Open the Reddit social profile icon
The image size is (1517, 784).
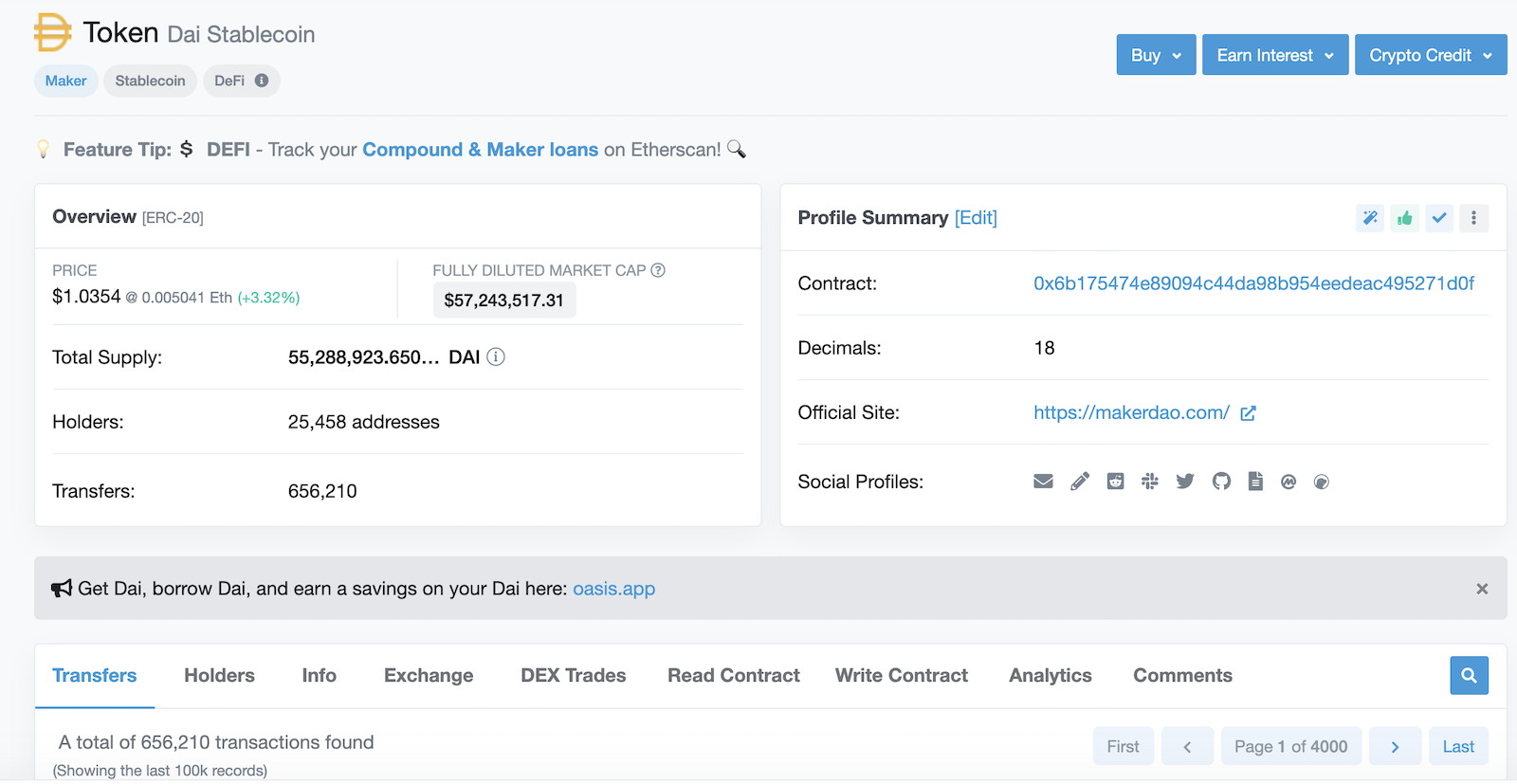tap(1116, 482)
